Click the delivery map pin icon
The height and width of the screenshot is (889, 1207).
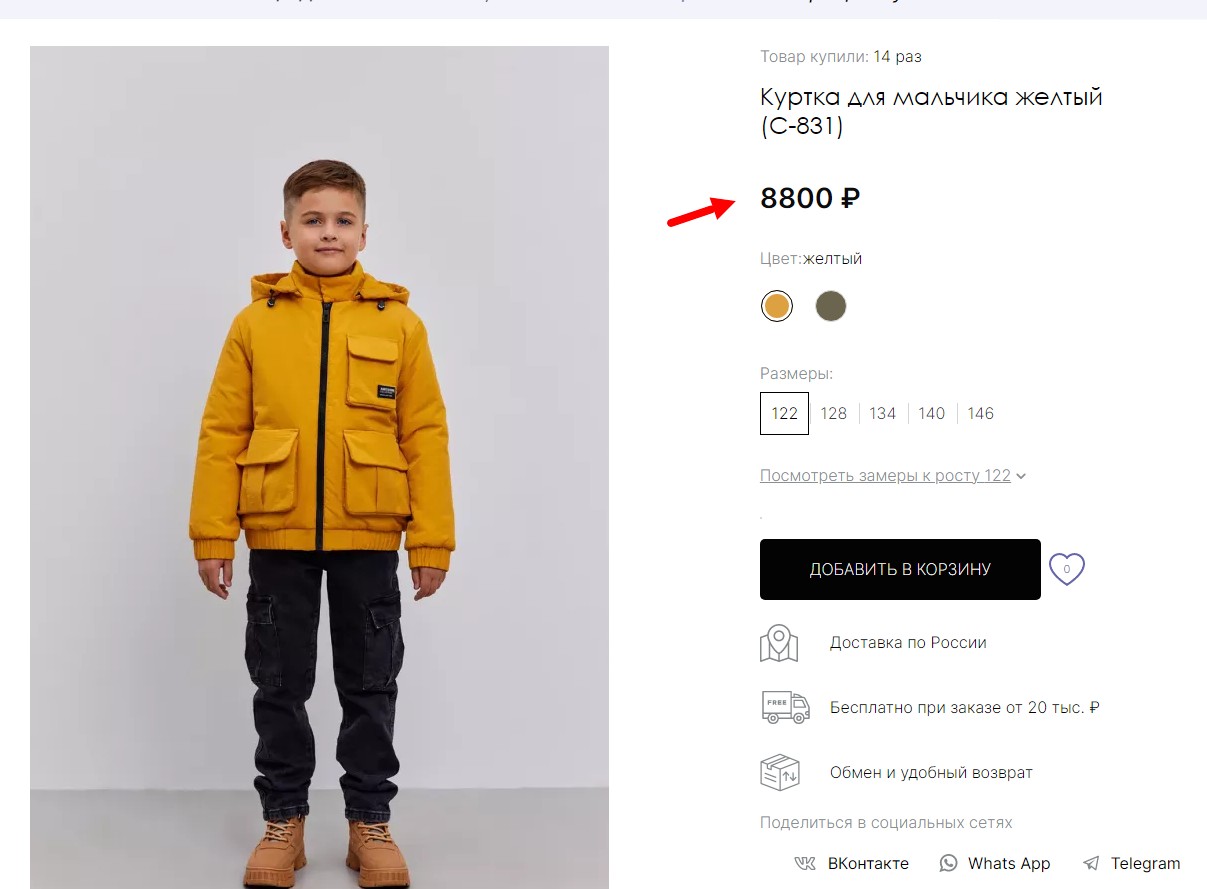[x=779, y=643]
